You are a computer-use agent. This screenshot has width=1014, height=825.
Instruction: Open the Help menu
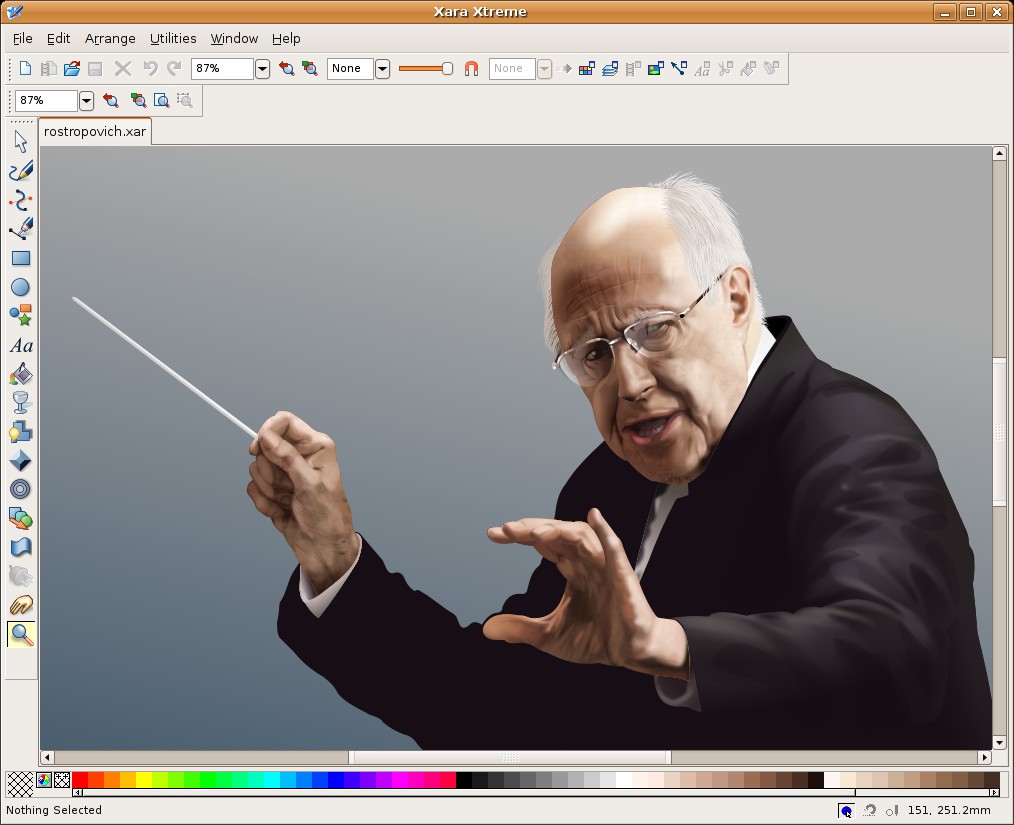coord(286,39)
